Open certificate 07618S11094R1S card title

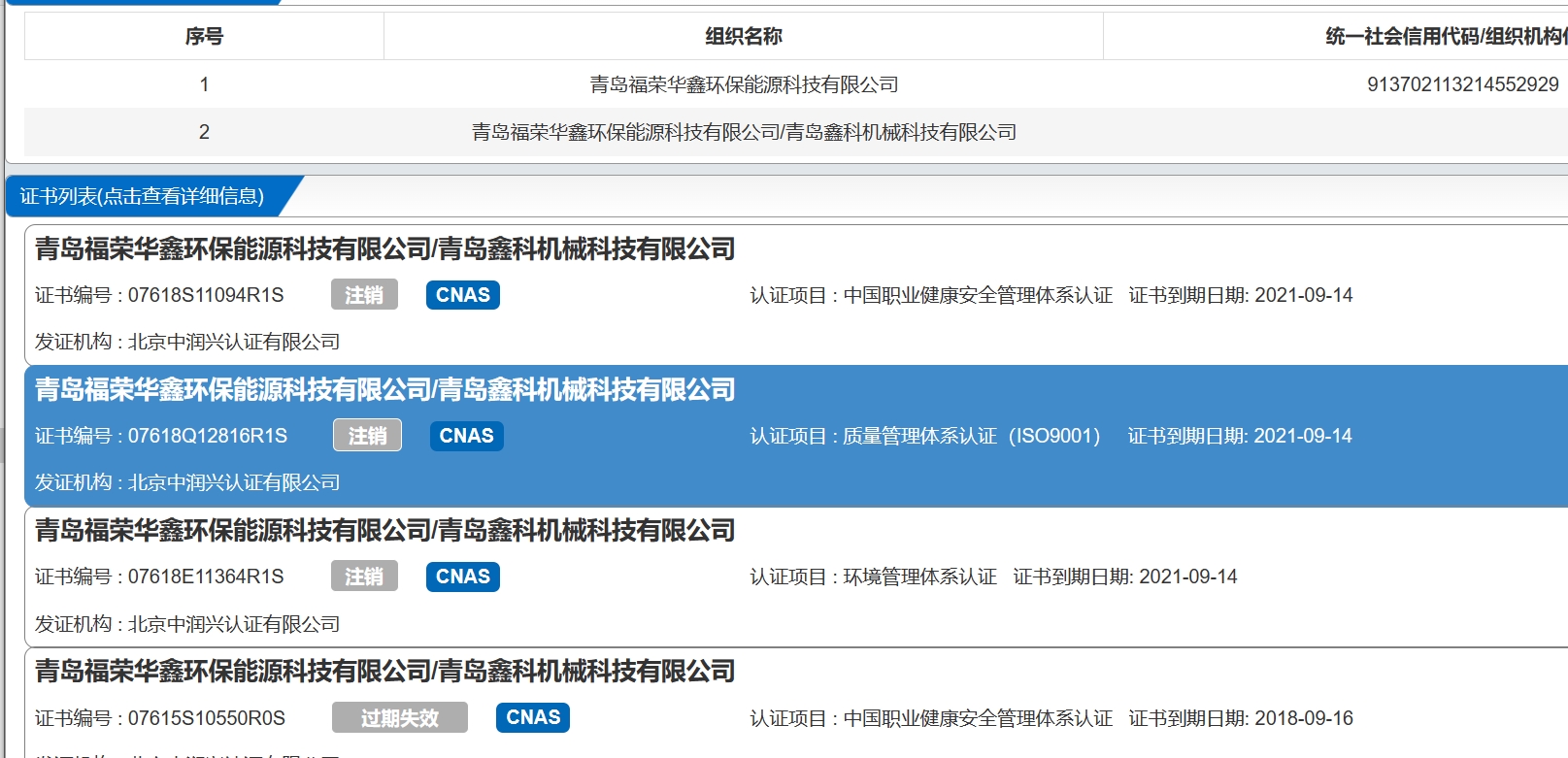tap(385, 249)
